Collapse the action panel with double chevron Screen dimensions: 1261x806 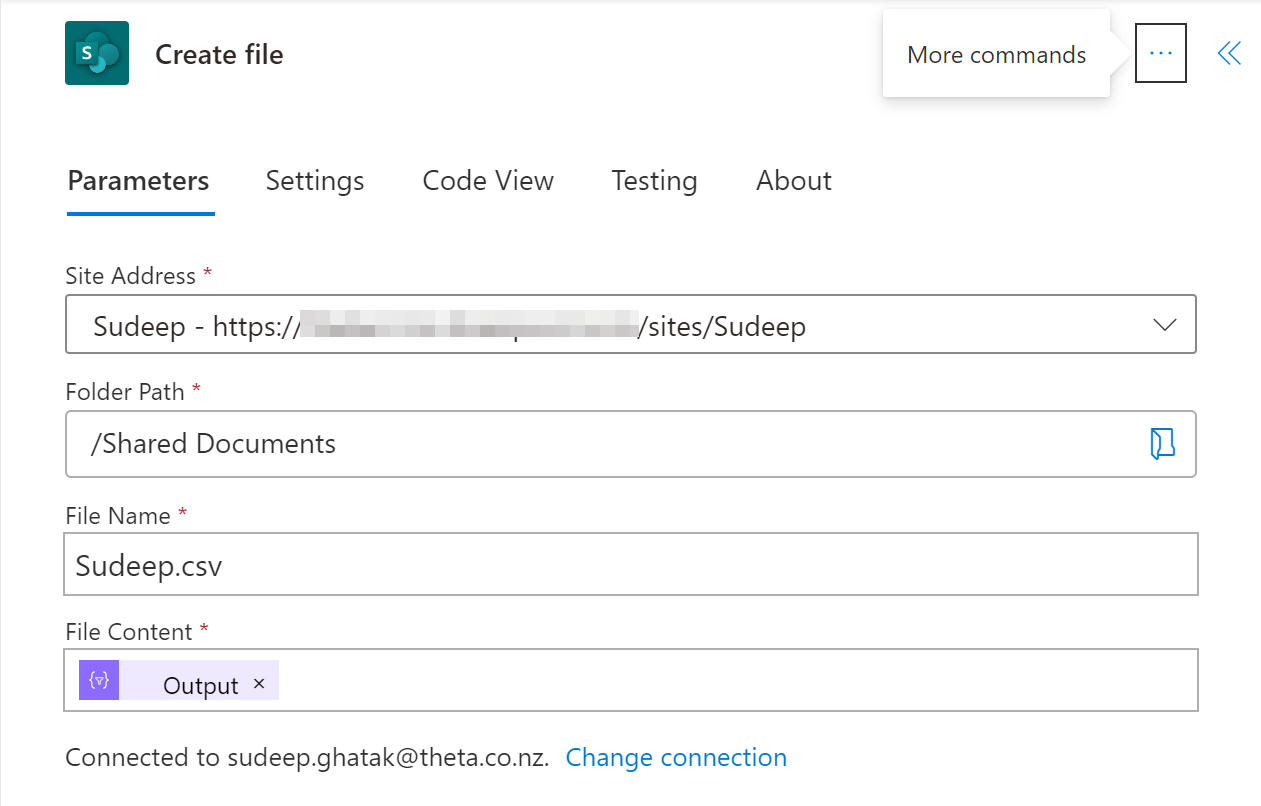1228,53
